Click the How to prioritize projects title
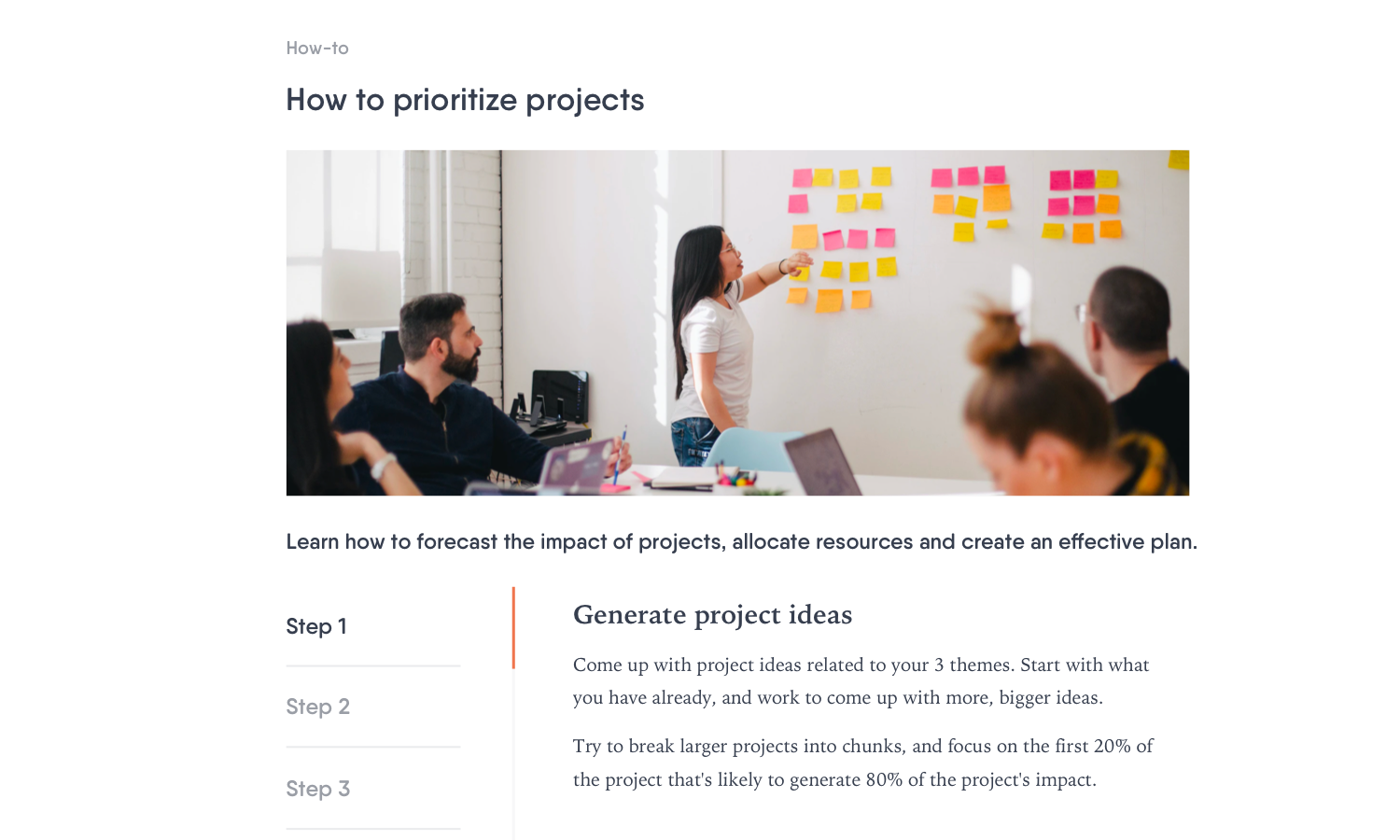 pos(465,100)
